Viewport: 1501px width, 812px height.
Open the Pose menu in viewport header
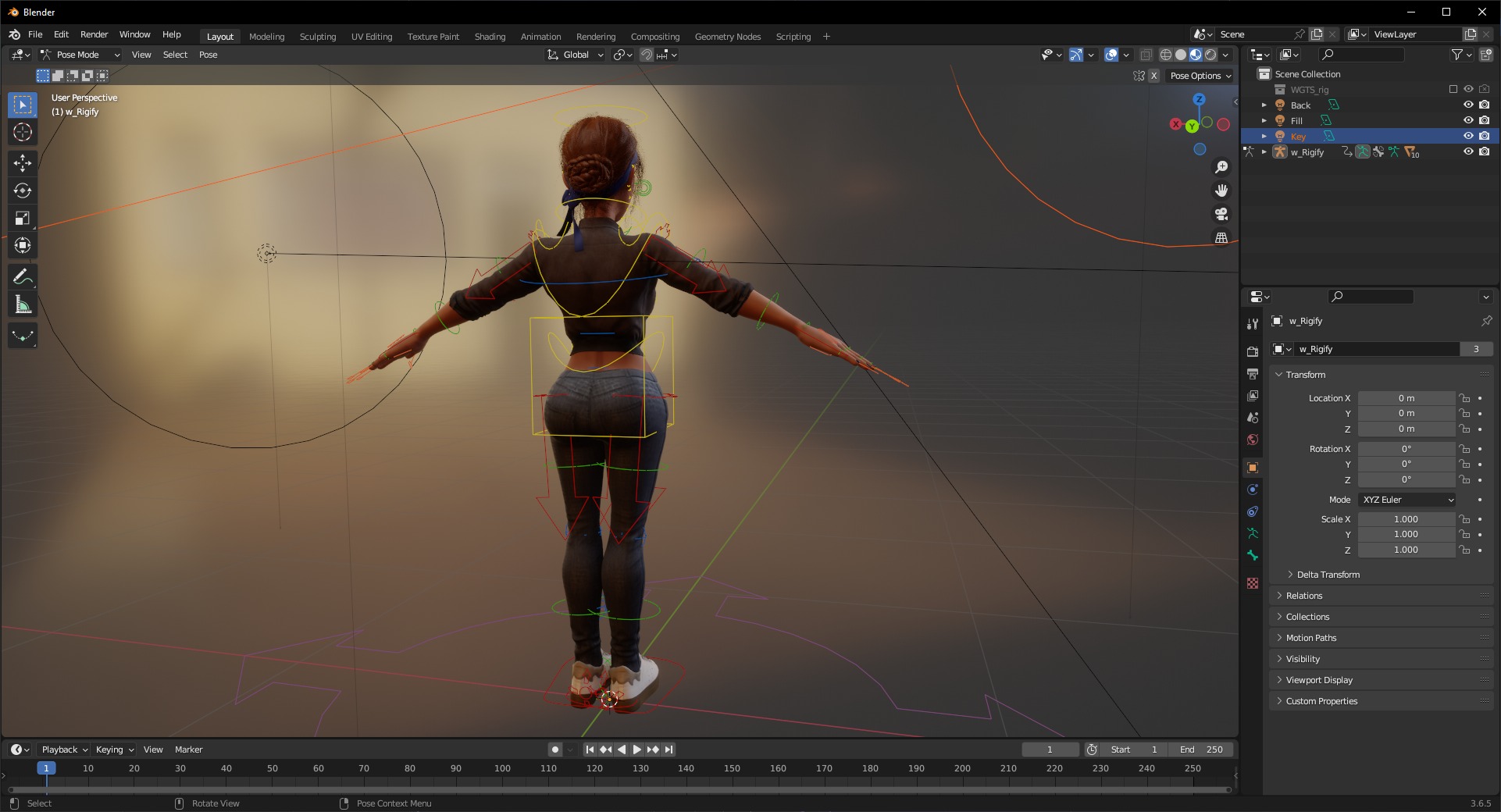click(208, 55)
